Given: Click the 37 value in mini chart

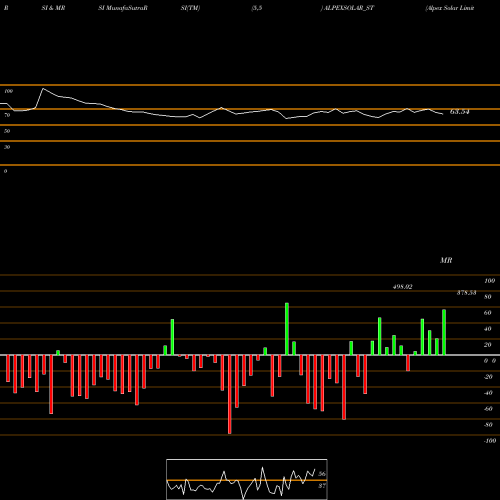Looking at the screenshot, I should [322, 486].
